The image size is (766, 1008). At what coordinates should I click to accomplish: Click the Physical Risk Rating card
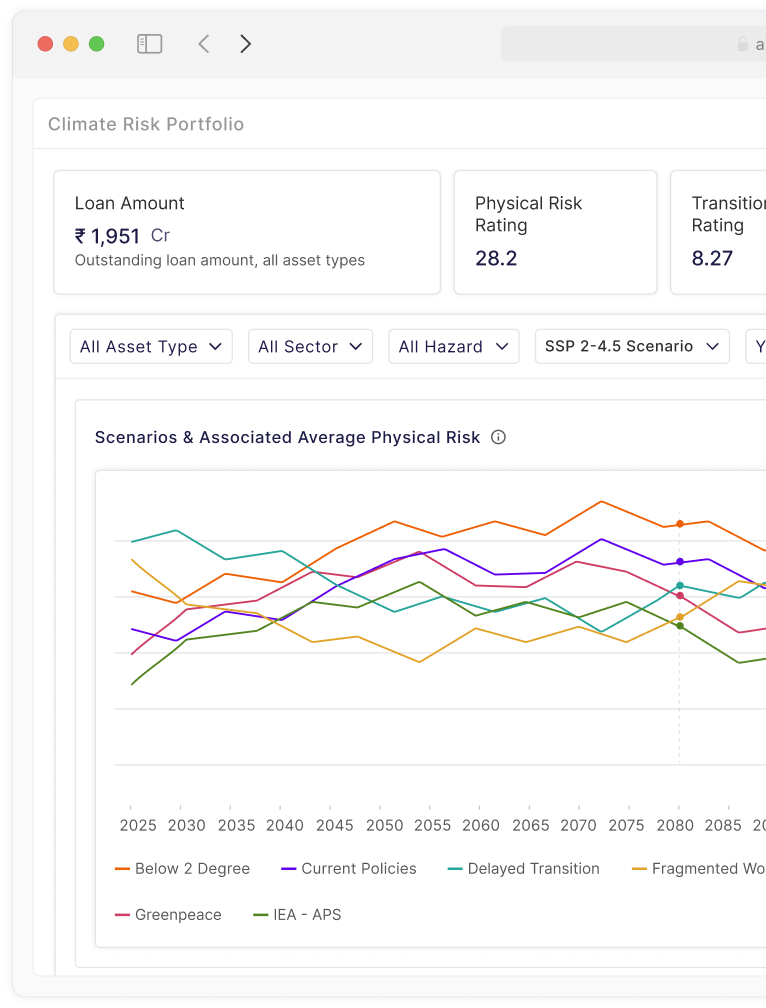555,232
